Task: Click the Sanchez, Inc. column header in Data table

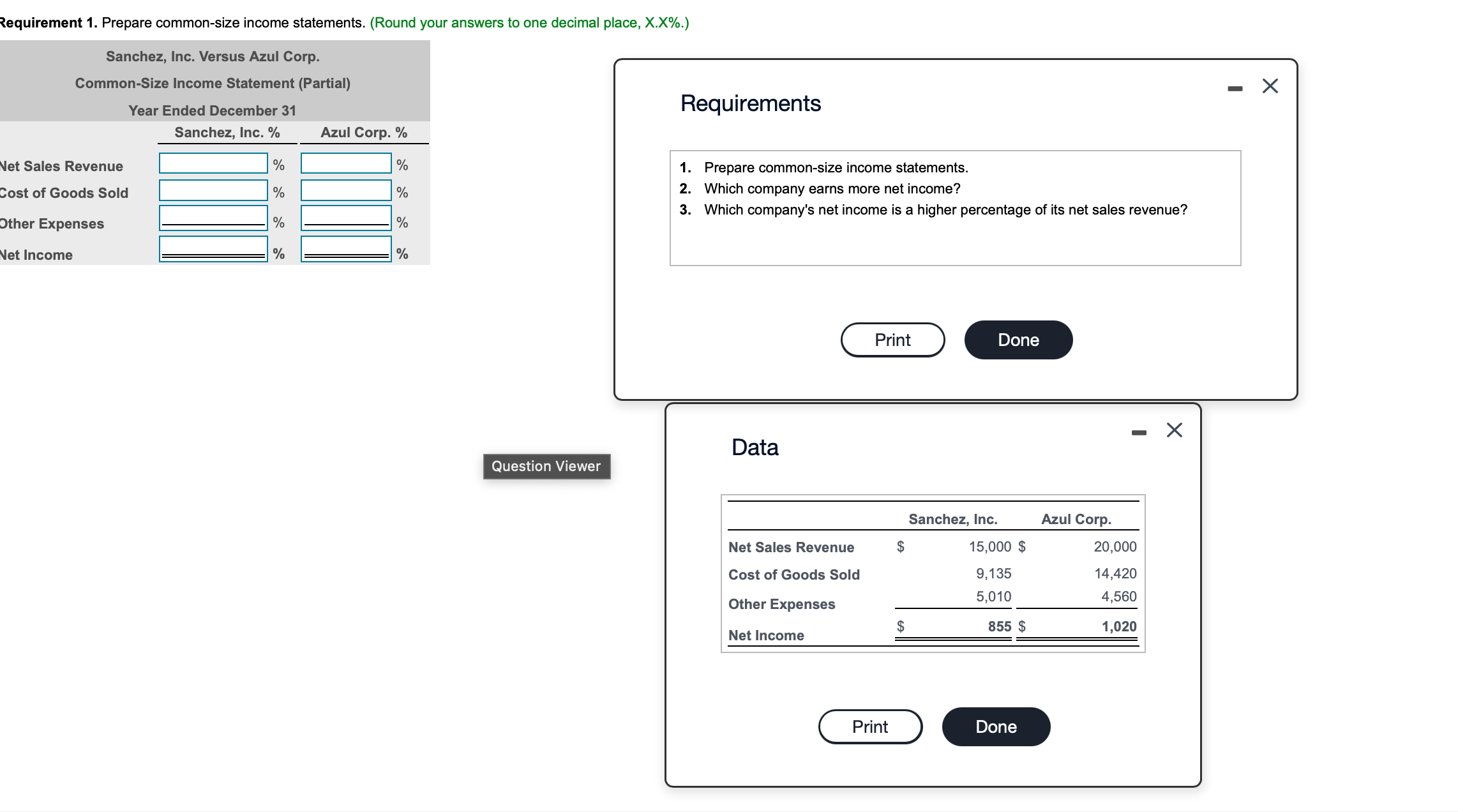Action: [953, 519]
